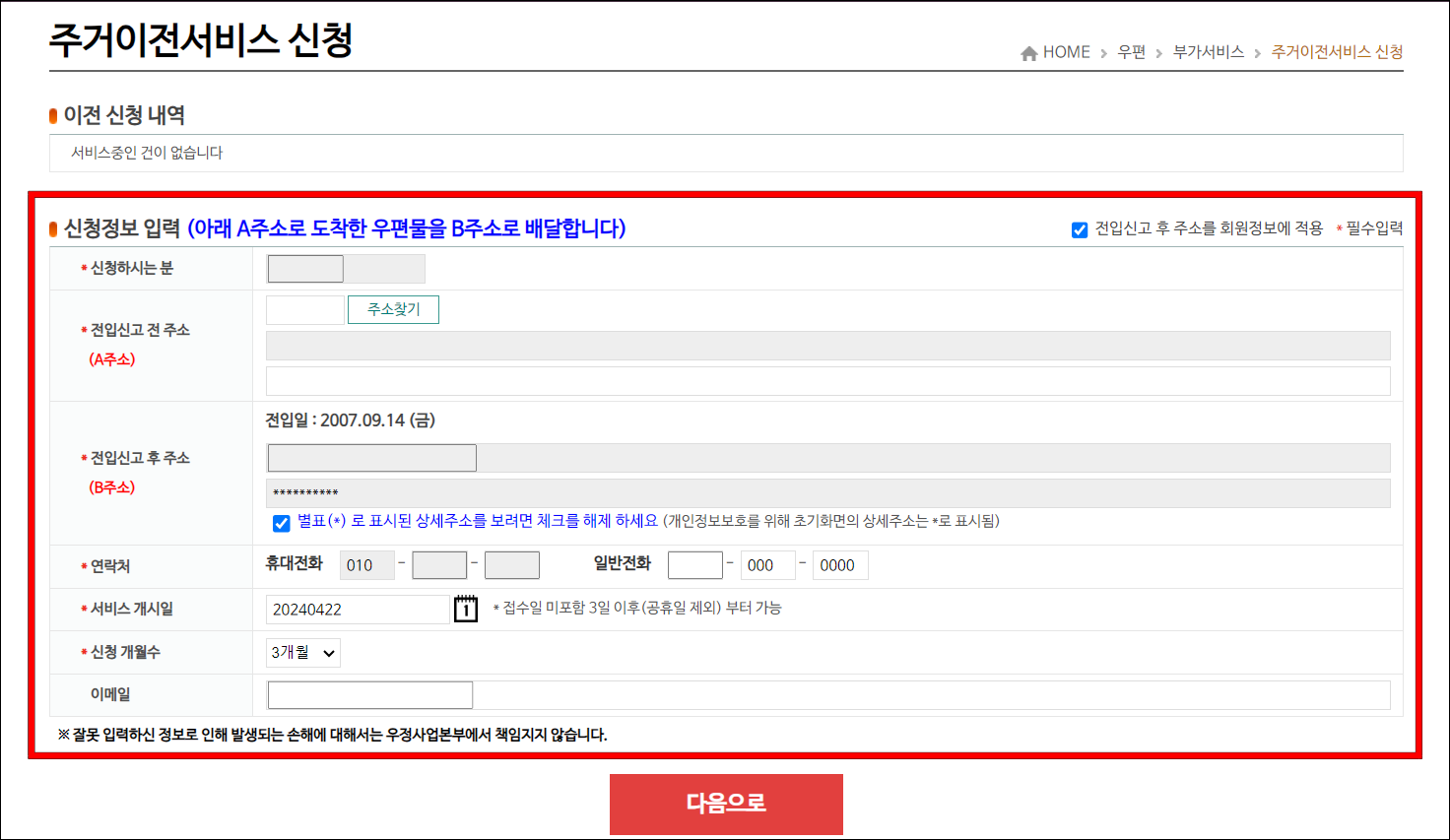Click the 서비스중인 건이 없습니다 text
This screenshot has width=1450, height=840.
click(147, 153)
